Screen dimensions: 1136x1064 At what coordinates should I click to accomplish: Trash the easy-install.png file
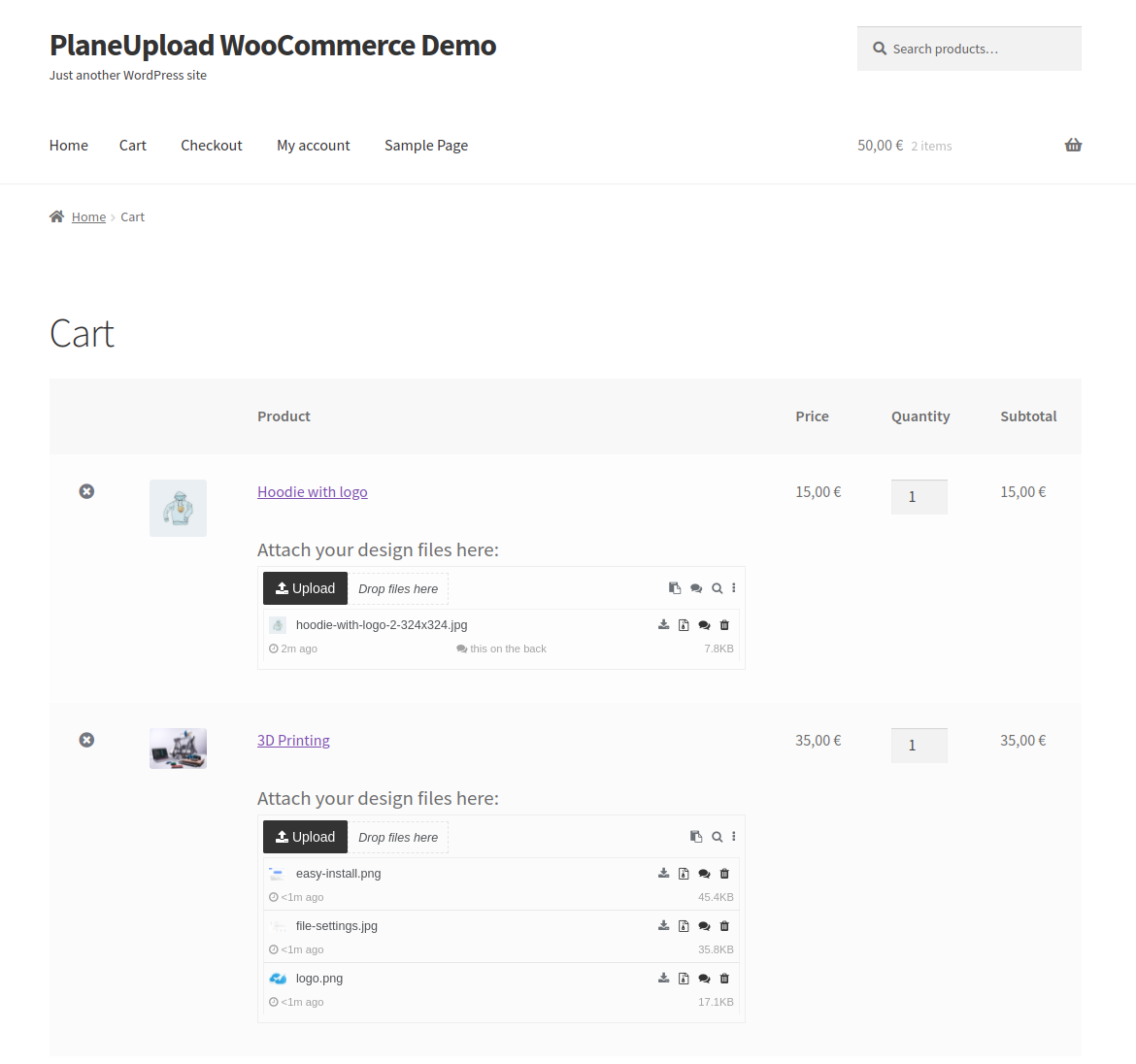(x=724, y=874)
